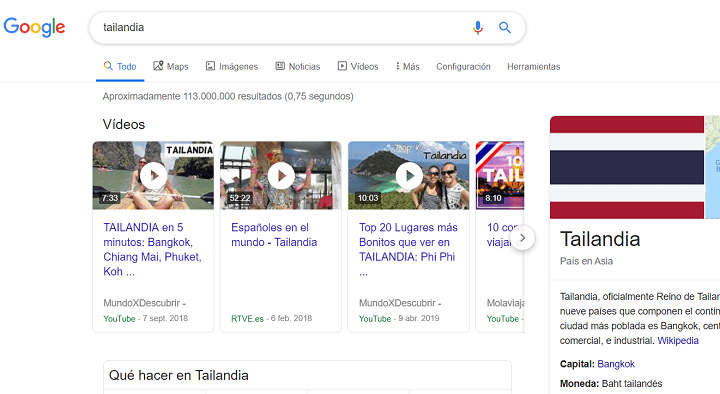
Task: Click the 6 feb. 2018 date text
Action: pos(291,318)
